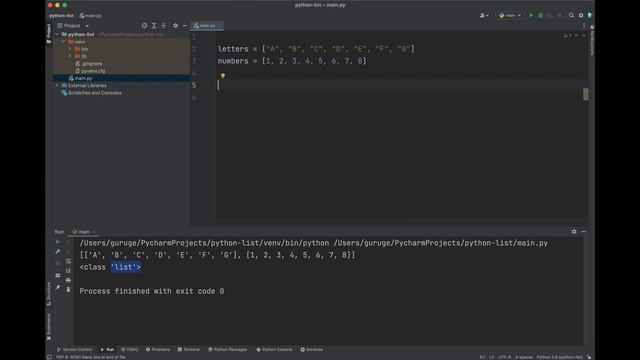The height and width of the screenshot is (360, 640).
Task: Open Python Console tool window
Action: 274,350
